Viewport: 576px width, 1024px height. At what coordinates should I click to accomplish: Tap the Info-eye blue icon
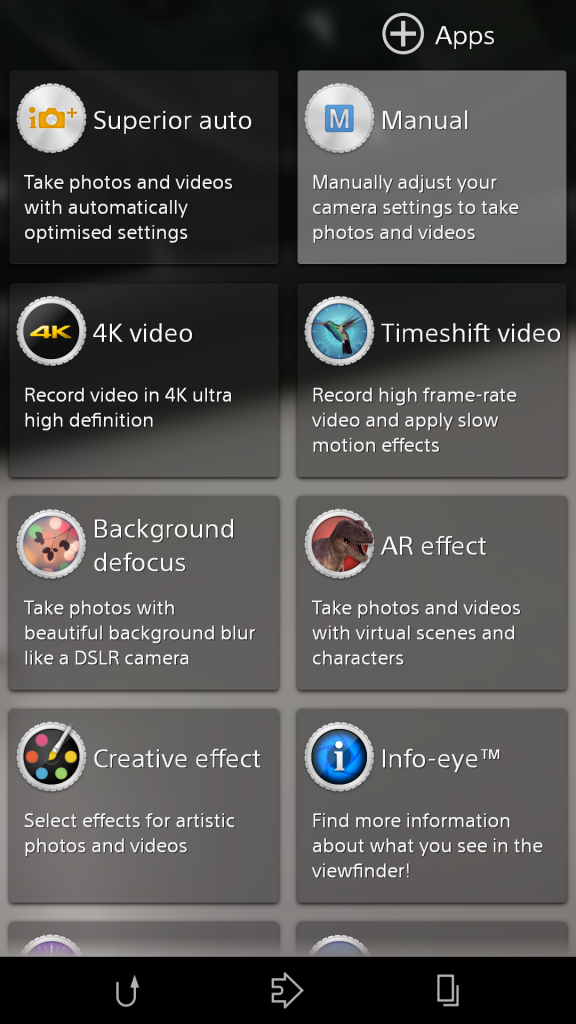point(339,757)
